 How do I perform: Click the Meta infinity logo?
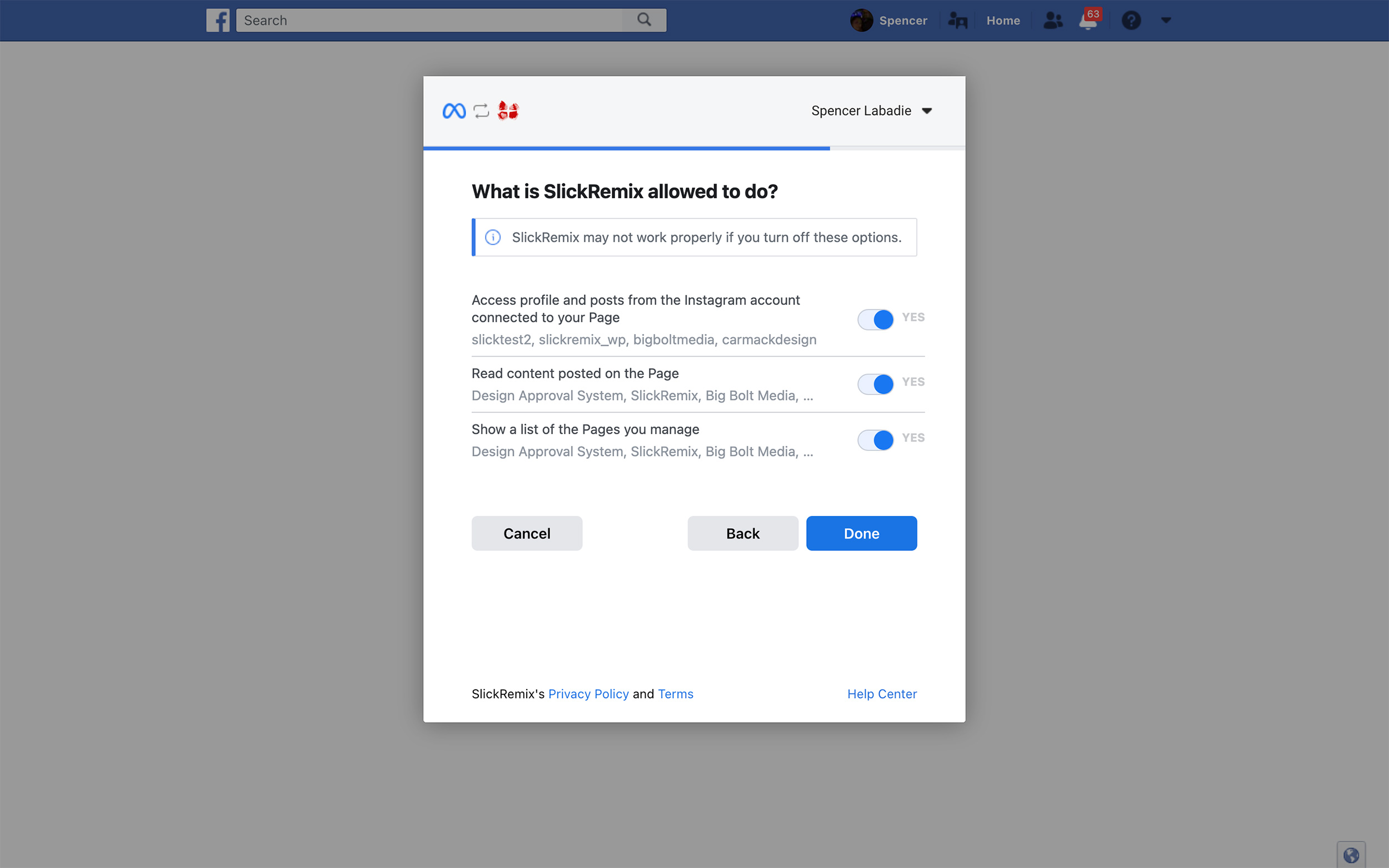(453, 111)
